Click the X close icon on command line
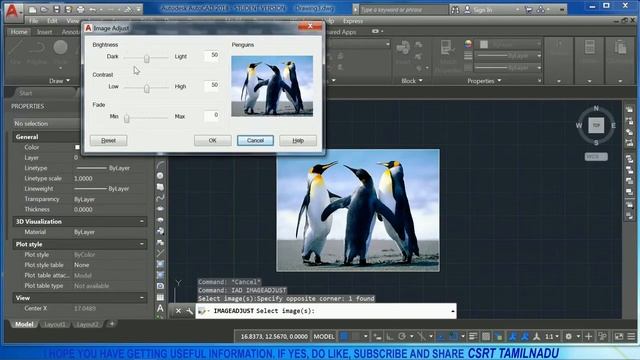Screen dimensions: 640x360 tap(178, 311)
